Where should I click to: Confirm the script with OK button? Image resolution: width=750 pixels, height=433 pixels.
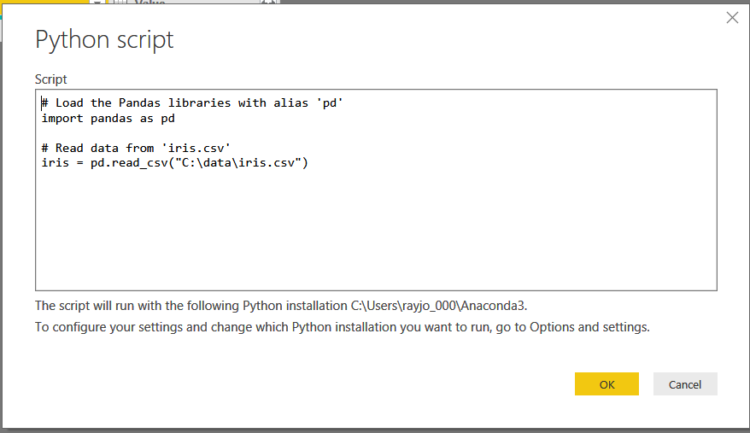(x=607, y=384)
